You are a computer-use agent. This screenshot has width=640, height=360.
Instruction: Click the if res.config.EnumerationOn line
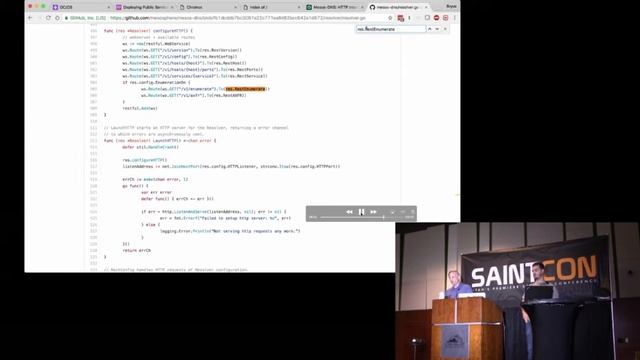(156, 82)
